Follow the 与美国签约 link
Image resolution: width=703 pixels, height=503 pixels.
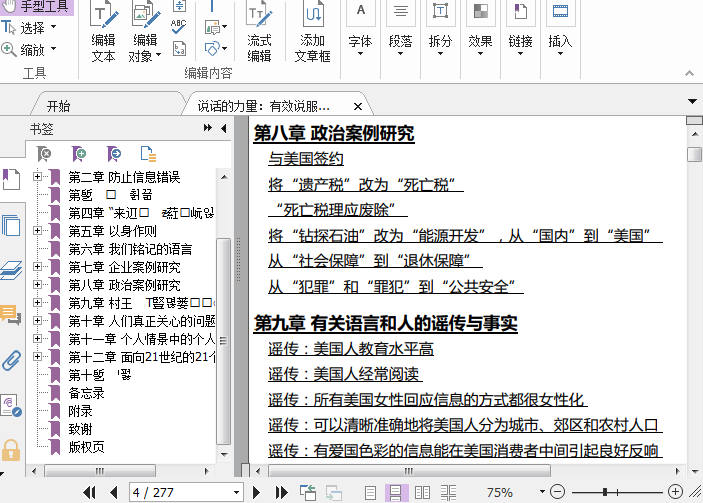pos(306,159)
